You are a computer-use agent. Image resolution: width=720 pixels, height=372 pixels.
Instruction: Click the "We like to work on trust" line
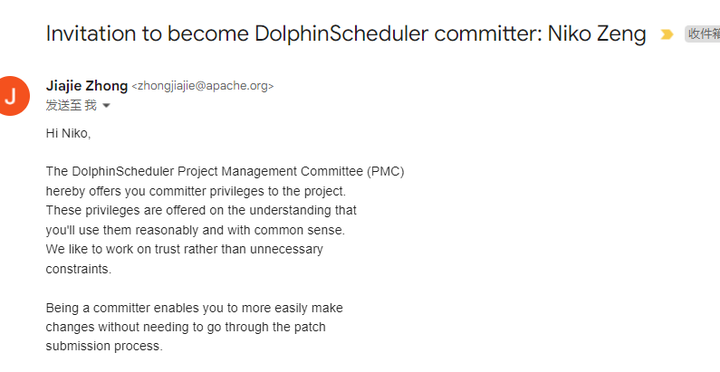184,249
